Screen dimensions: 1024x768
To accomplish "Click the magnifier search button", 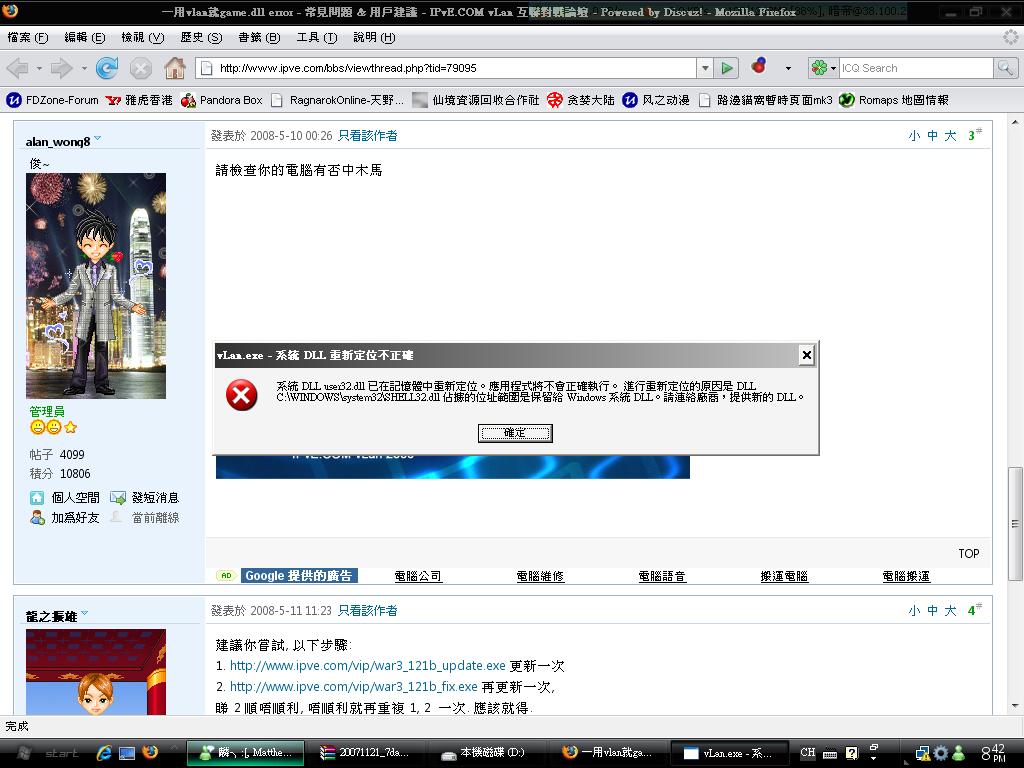I will 1004,68.
